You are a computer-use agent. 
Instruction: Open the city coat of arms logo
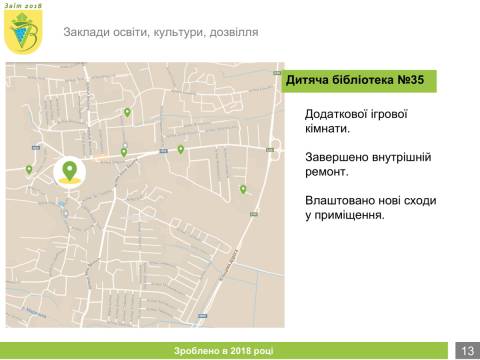[23, 32]
